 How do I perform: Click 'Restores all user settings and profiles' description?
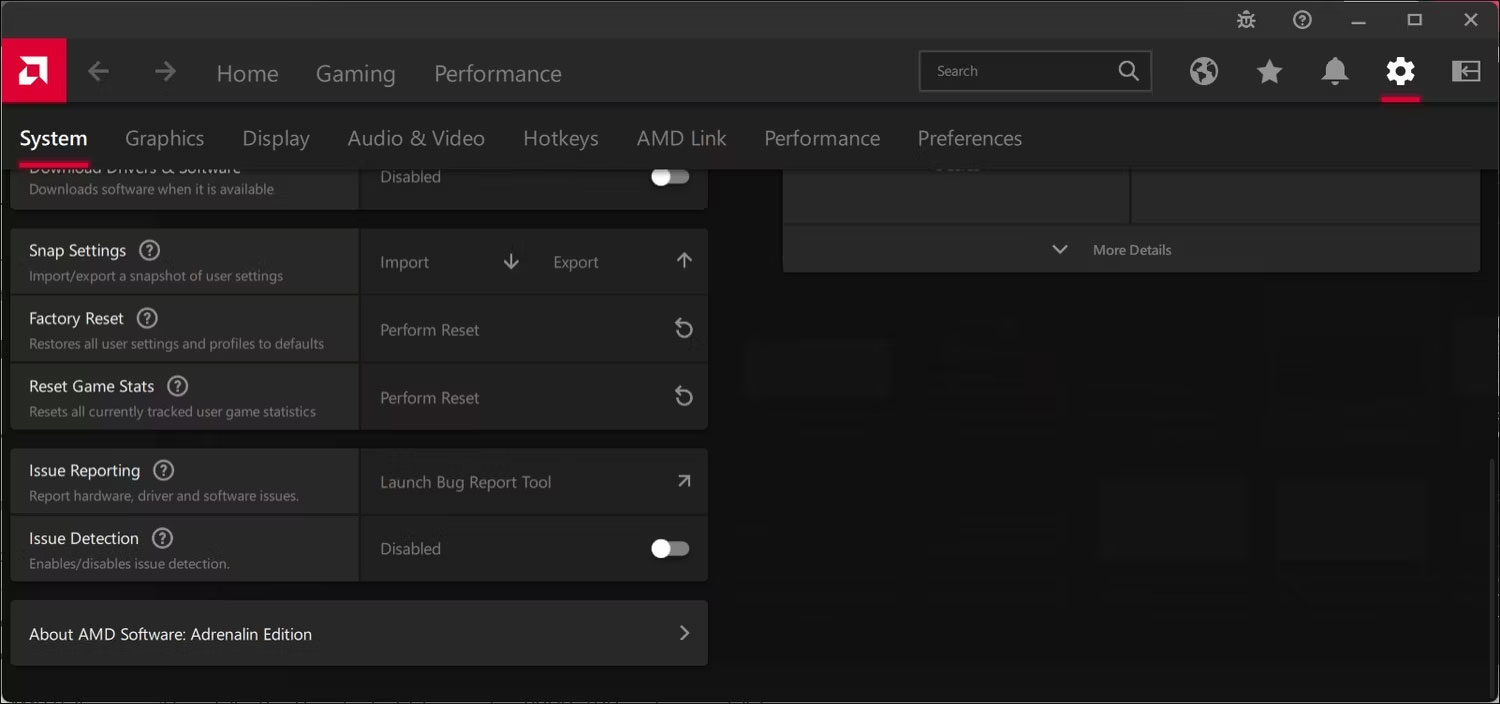[177, 343]
